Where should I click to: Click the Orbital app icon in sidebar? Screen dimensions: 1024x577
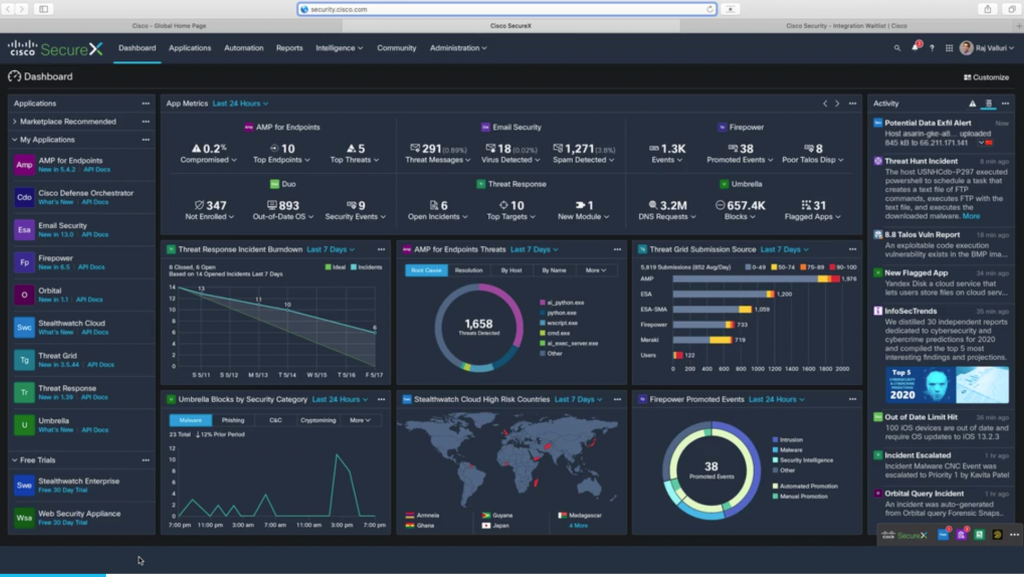click(x=24, y=294)
